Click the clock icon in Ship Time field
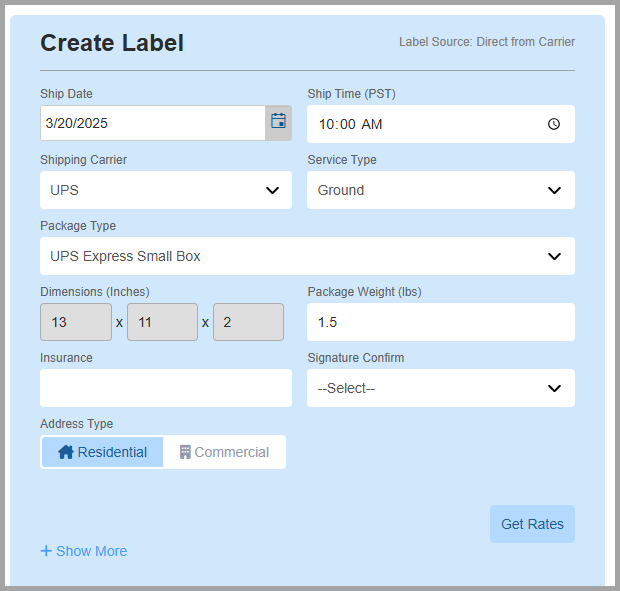 click(554, 124)
